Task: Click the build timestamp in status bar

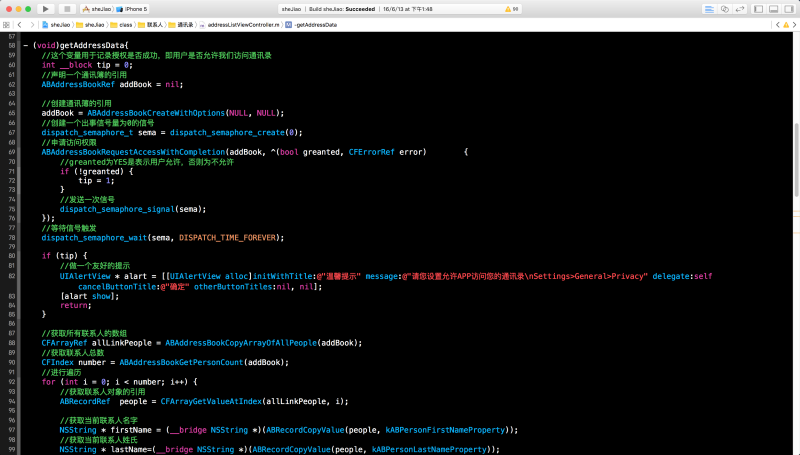Action: [408, 9]
